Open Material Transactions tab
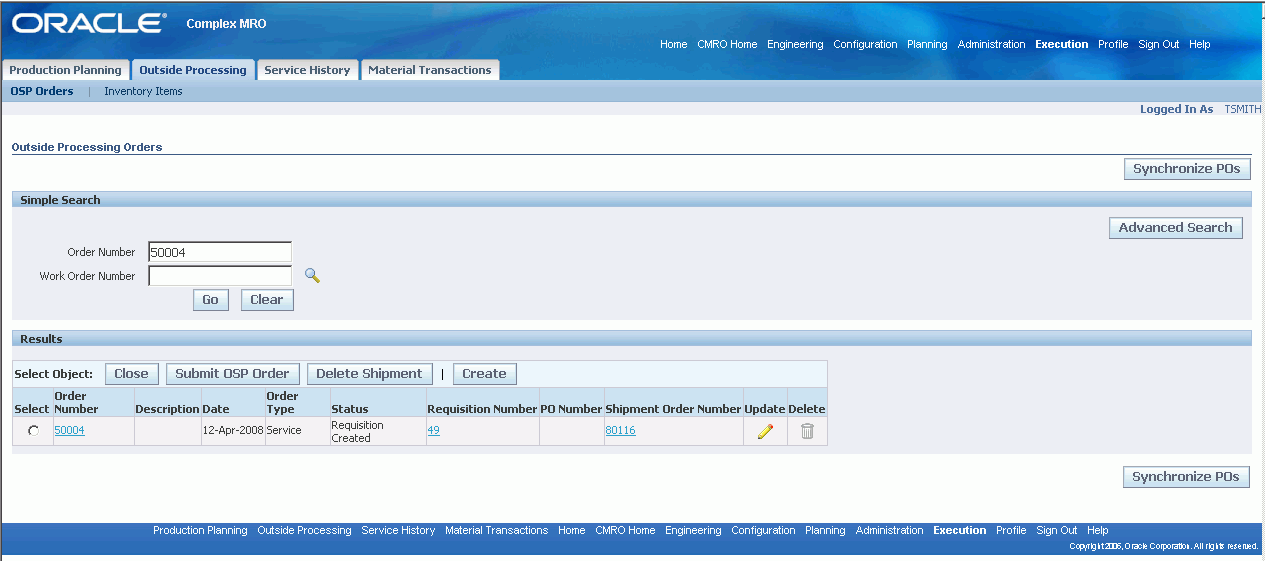The image size is (1265, 561). click(x=430, y=70)
